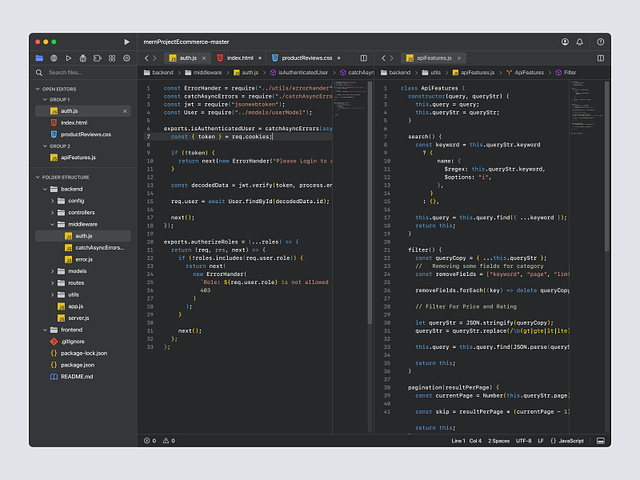Viewport: 640px width, 480px height.
Task: Click the Run play button in title bar
Action: tap(126, 42)
